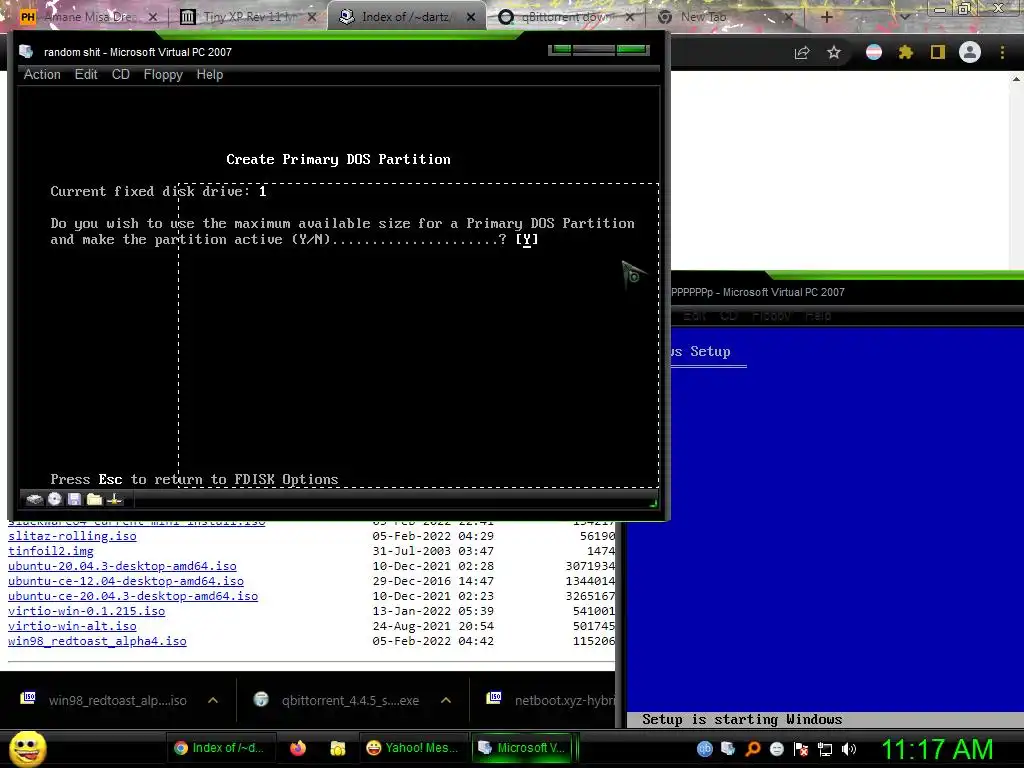Open the Action menu in Virtual PC
Screen dimensions: 1024x768
point(42,74)
